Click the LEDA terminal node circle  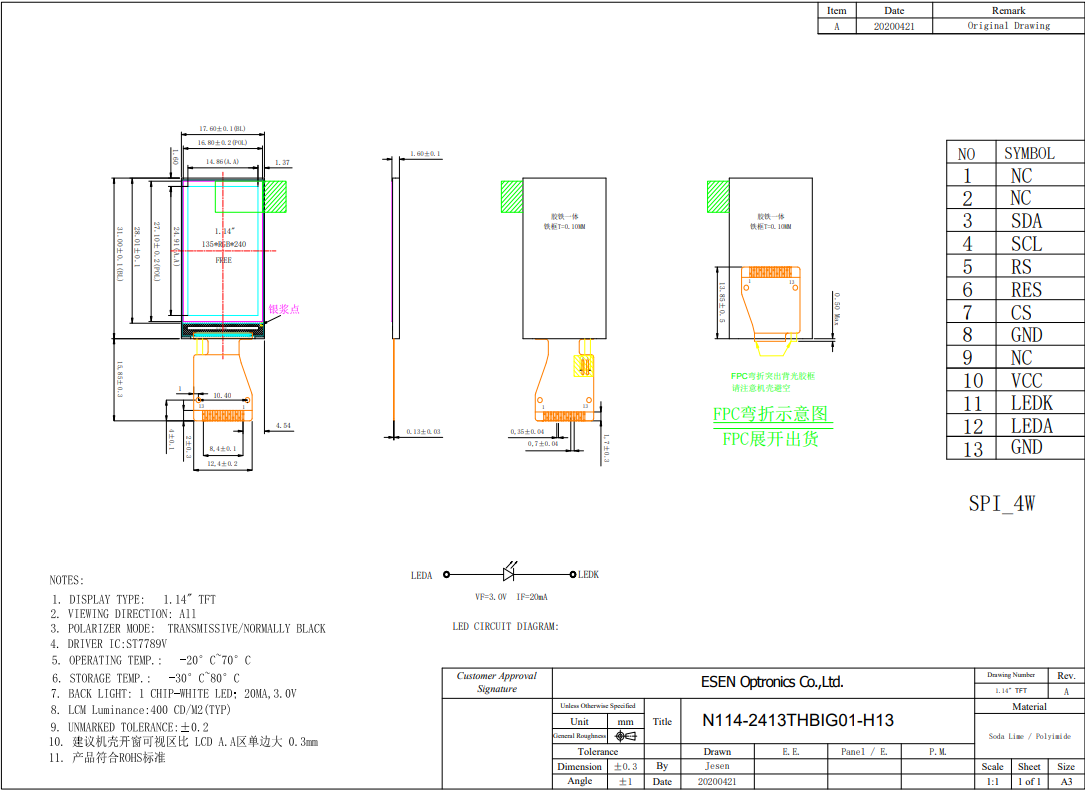(447, 575)
